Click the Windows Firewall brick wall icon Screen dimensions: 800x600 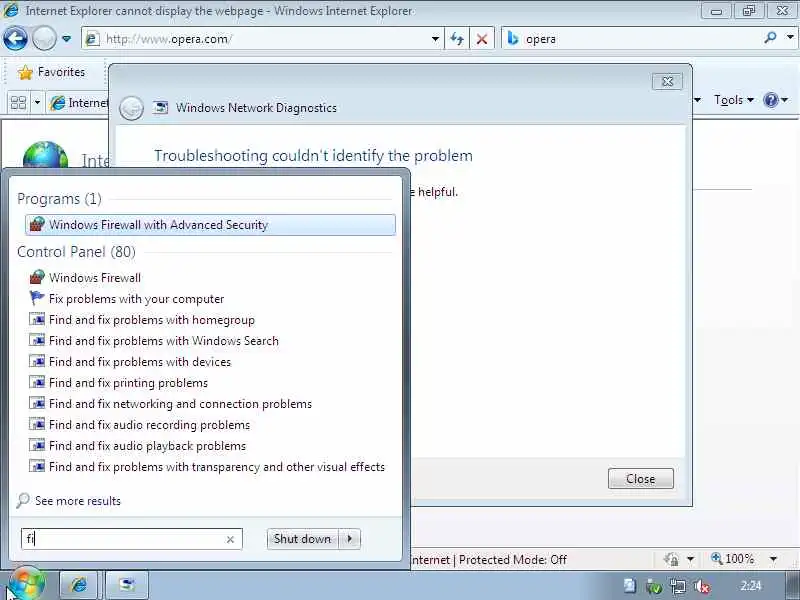(x=37, y=278)
